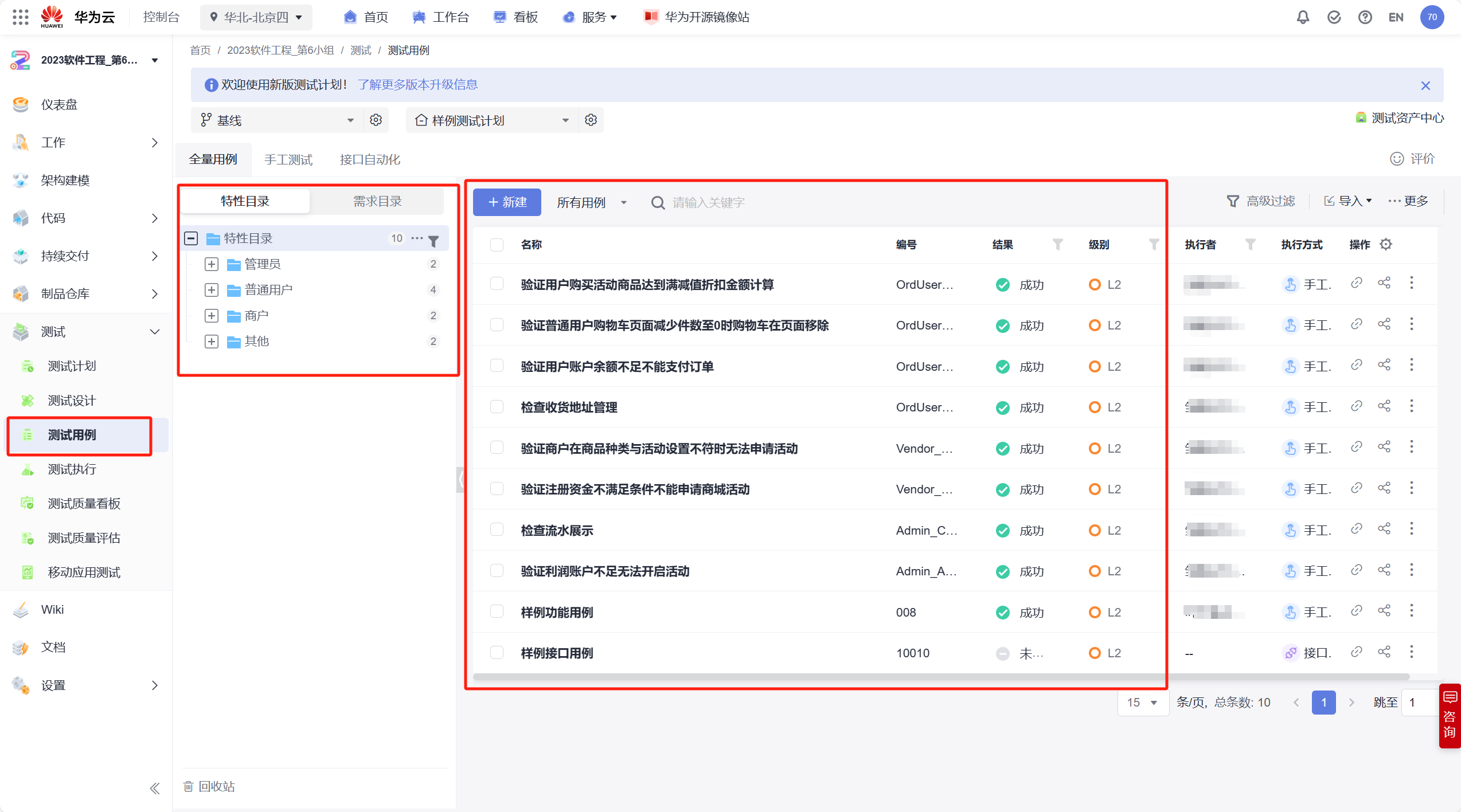The image size is (1461, 812).
Task: Click the 新建 button
Action: (507, 202)
